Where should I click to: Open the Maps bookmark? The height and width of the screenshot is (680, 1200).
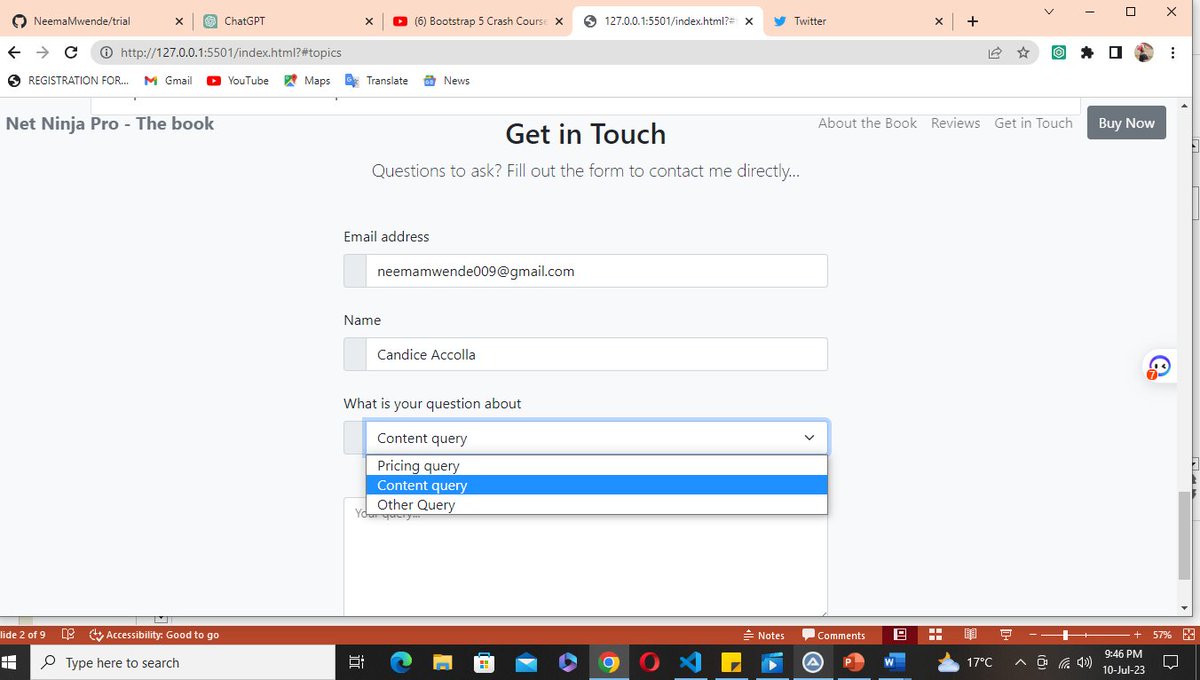(x=307, y=81)
